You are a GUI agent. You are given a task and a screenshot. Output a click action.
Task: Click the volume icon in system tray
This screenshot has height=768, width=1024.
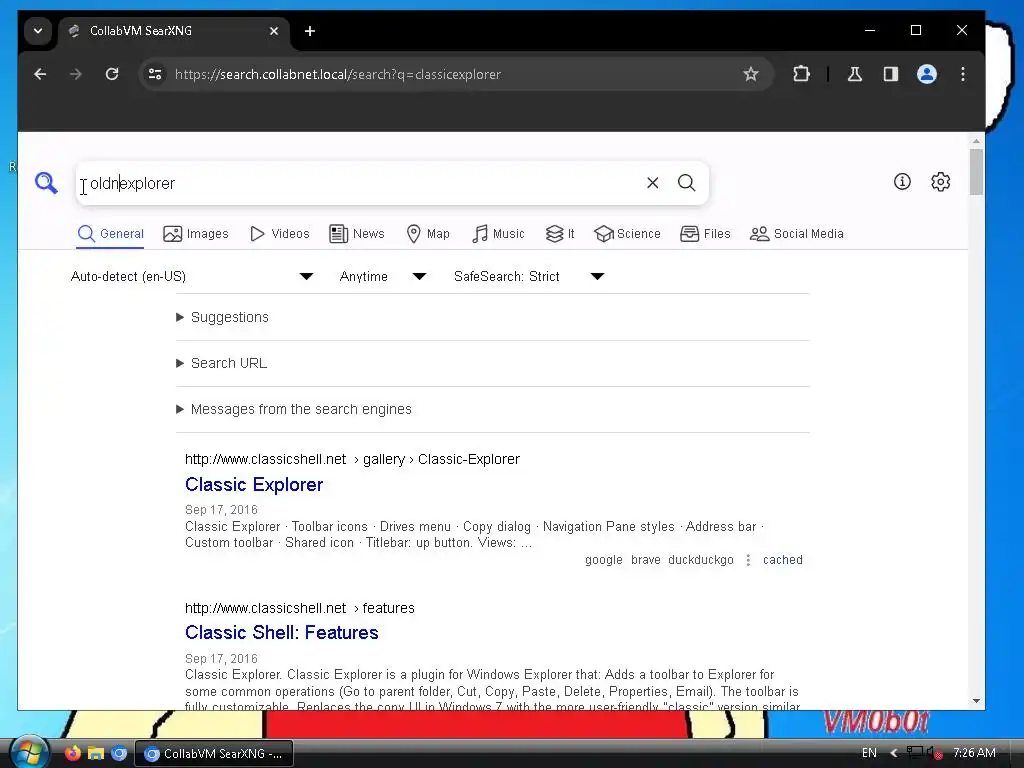coord(935,753)
